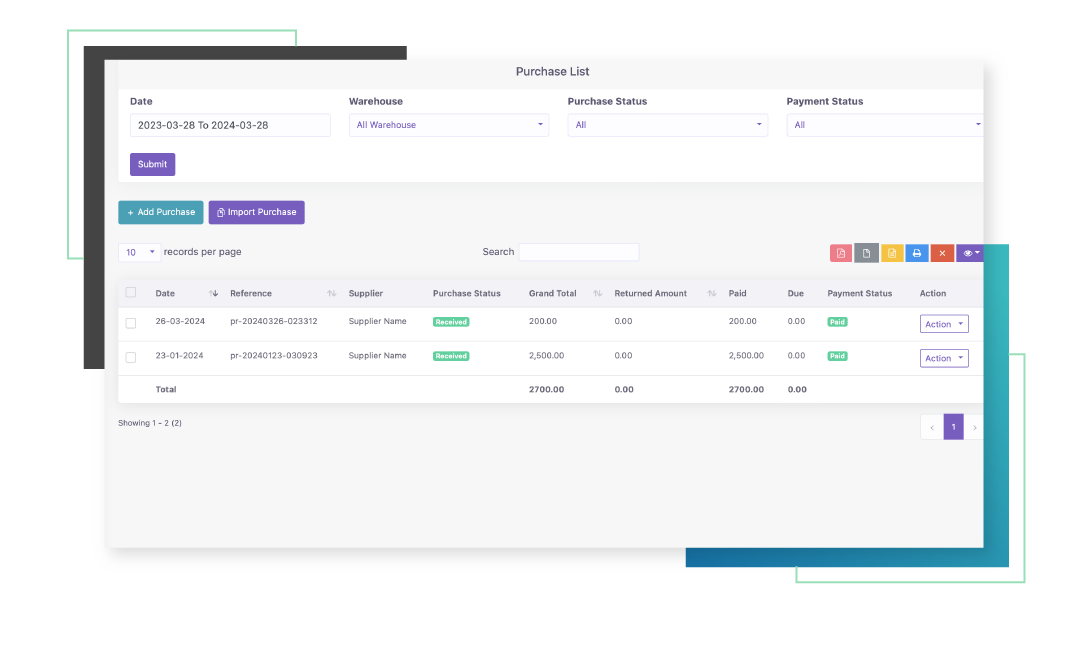The image size is (1072, 651).
Task: Click the yellow Excel export icon
Action: coord(891,253)
